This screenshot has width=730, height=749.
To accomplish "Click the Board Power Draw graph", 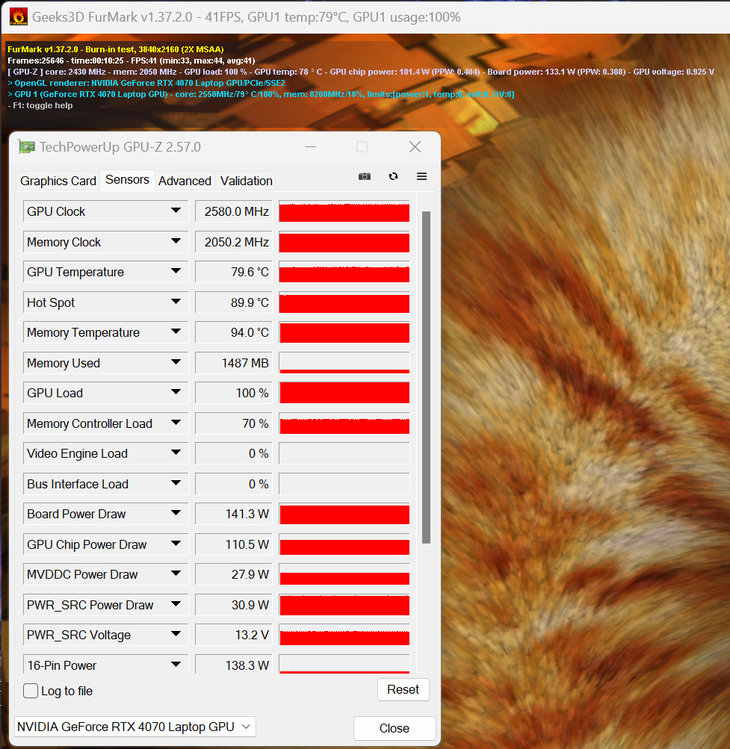I will 344,514.
